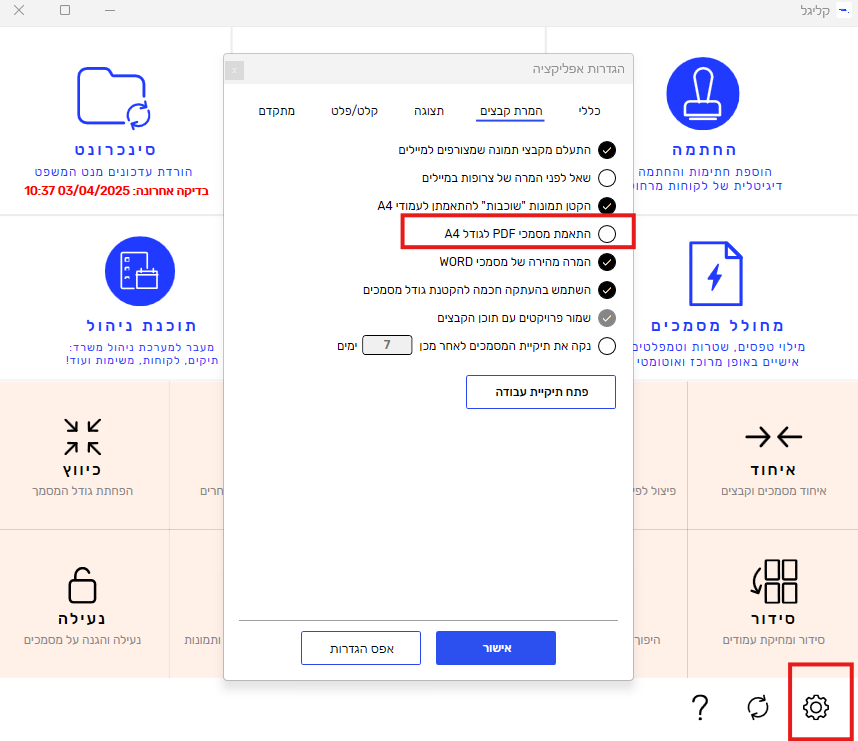Open the מתקדם (Advanced) tab
Viewport: 858px width, 741px height.
(x=277, y=110)
